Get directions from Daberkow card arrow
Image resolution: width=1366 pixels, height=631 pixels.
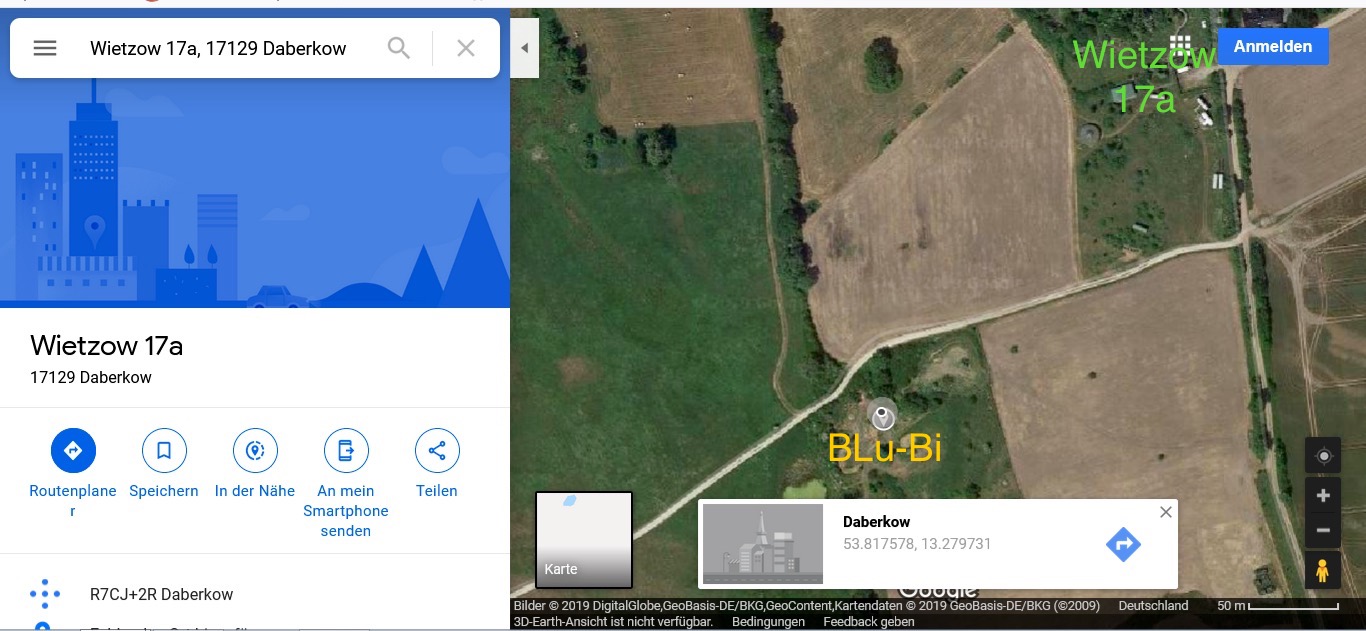pos(1123,544)
